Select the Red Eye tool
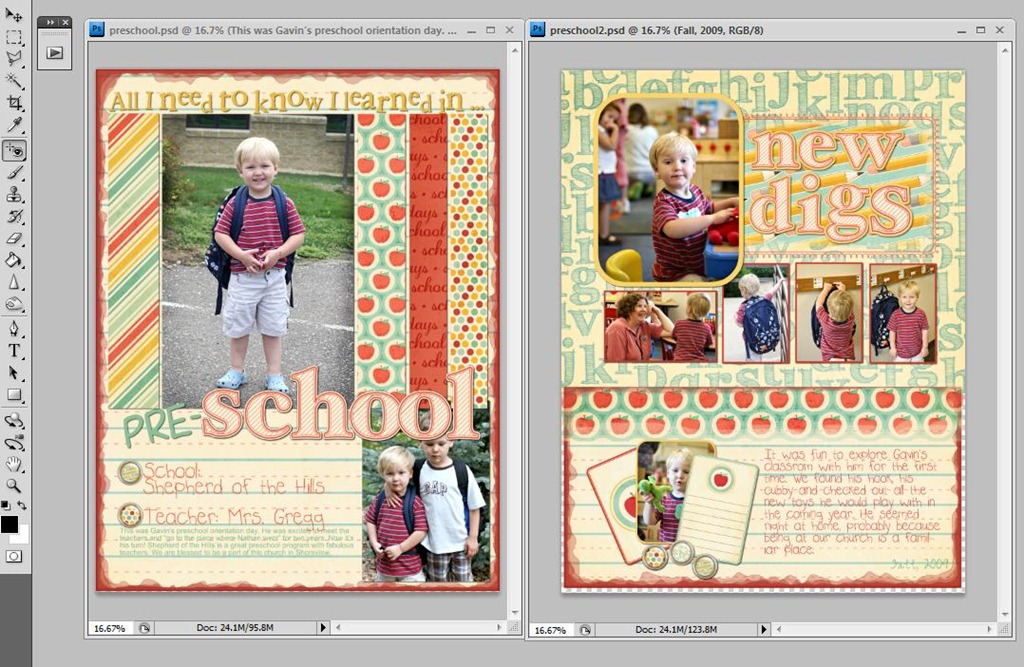 pyautogui.click(x=14, y=152)
